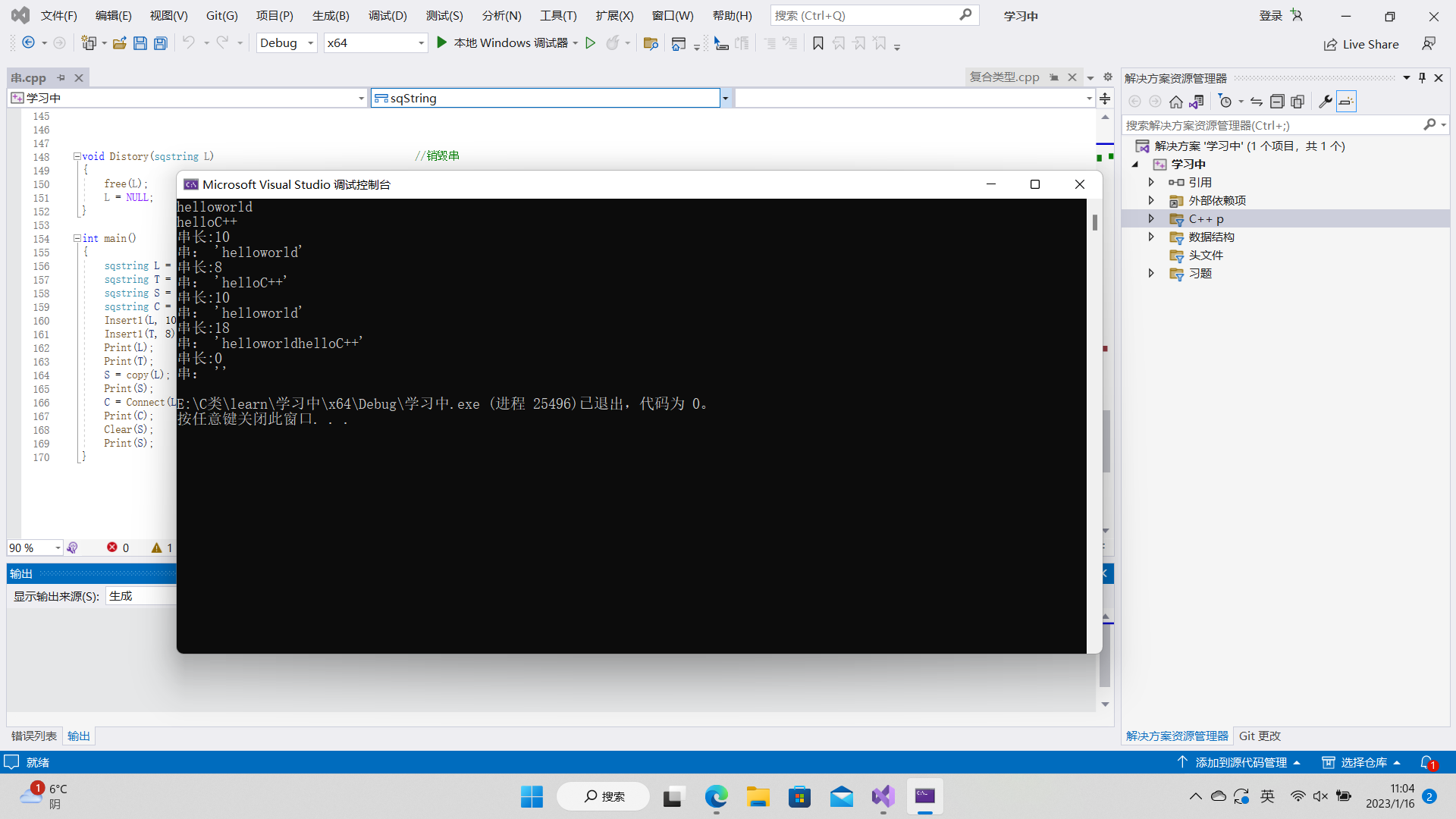
Task: Click the Home icon in Solution Explorer
Action: click(1175, 102)
